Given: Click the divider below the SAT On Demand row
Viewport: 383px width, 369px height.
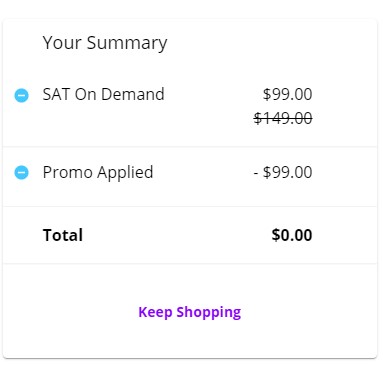Looking at the screenshot, I should click(x=190, y=146).
